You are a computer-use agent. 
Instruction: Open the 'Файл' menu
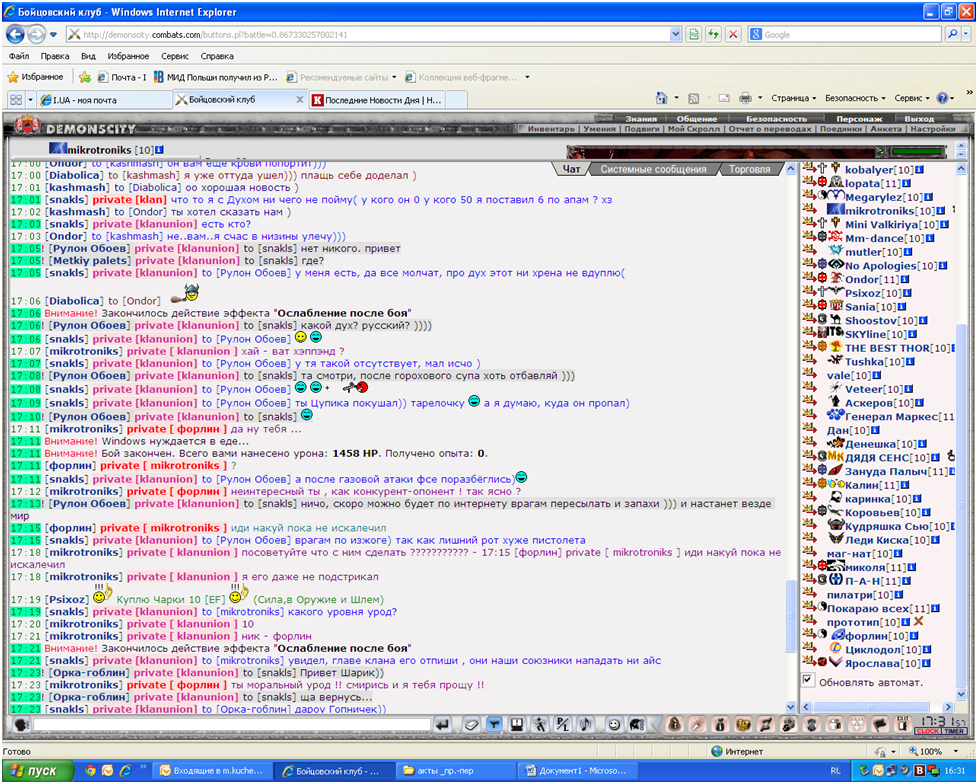pyautogui.click(x=19, y=56)
